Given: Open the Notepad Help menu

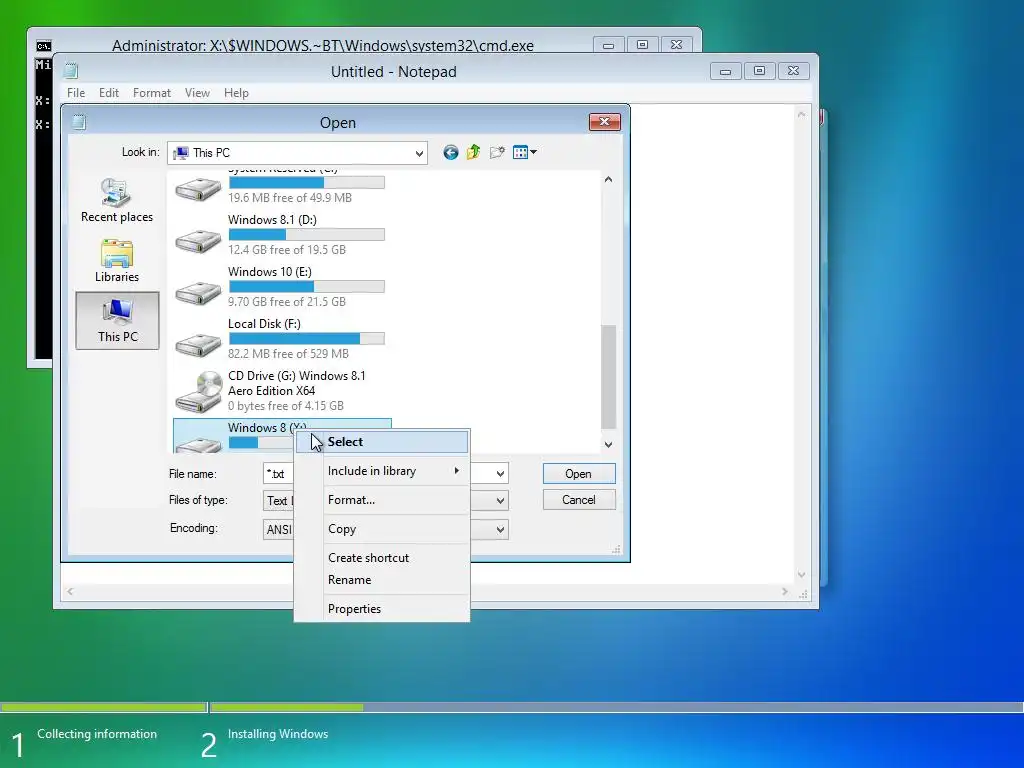Looking at the screenshot, I should pyautogui.click(x=236, y=93).
